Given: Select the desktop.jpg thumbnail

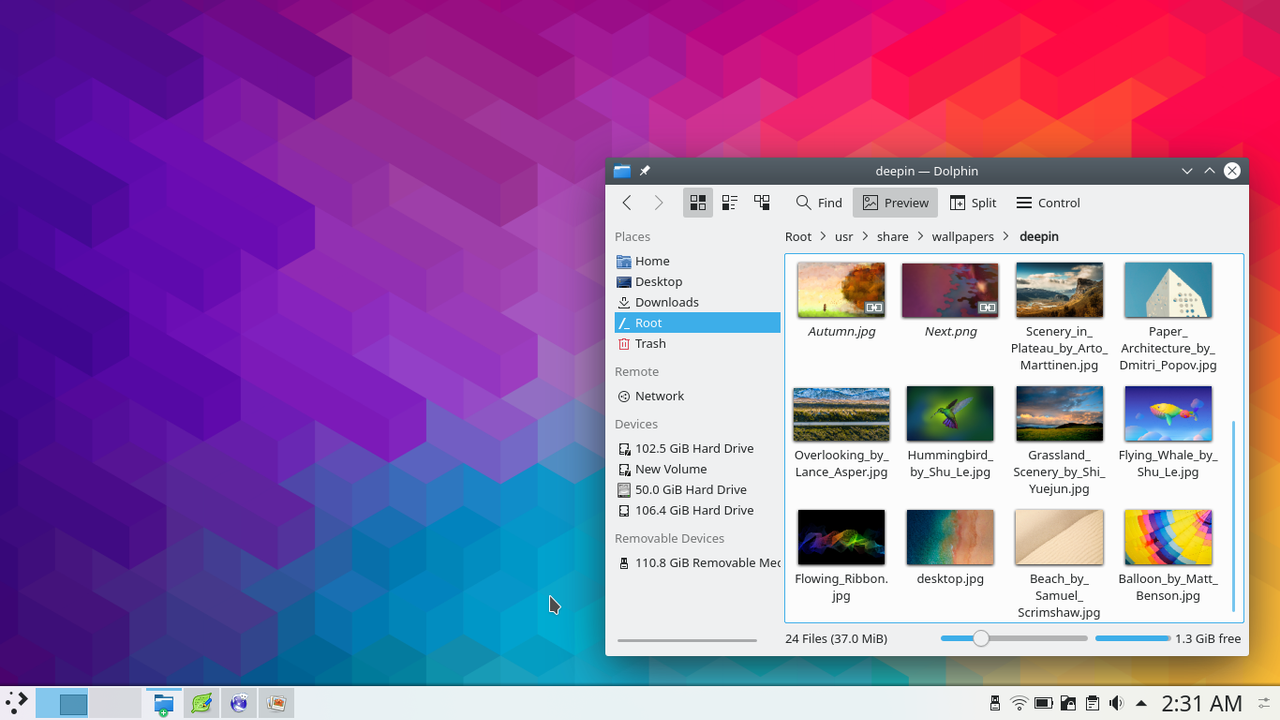Looking at the screenshot, I should 950,537.
